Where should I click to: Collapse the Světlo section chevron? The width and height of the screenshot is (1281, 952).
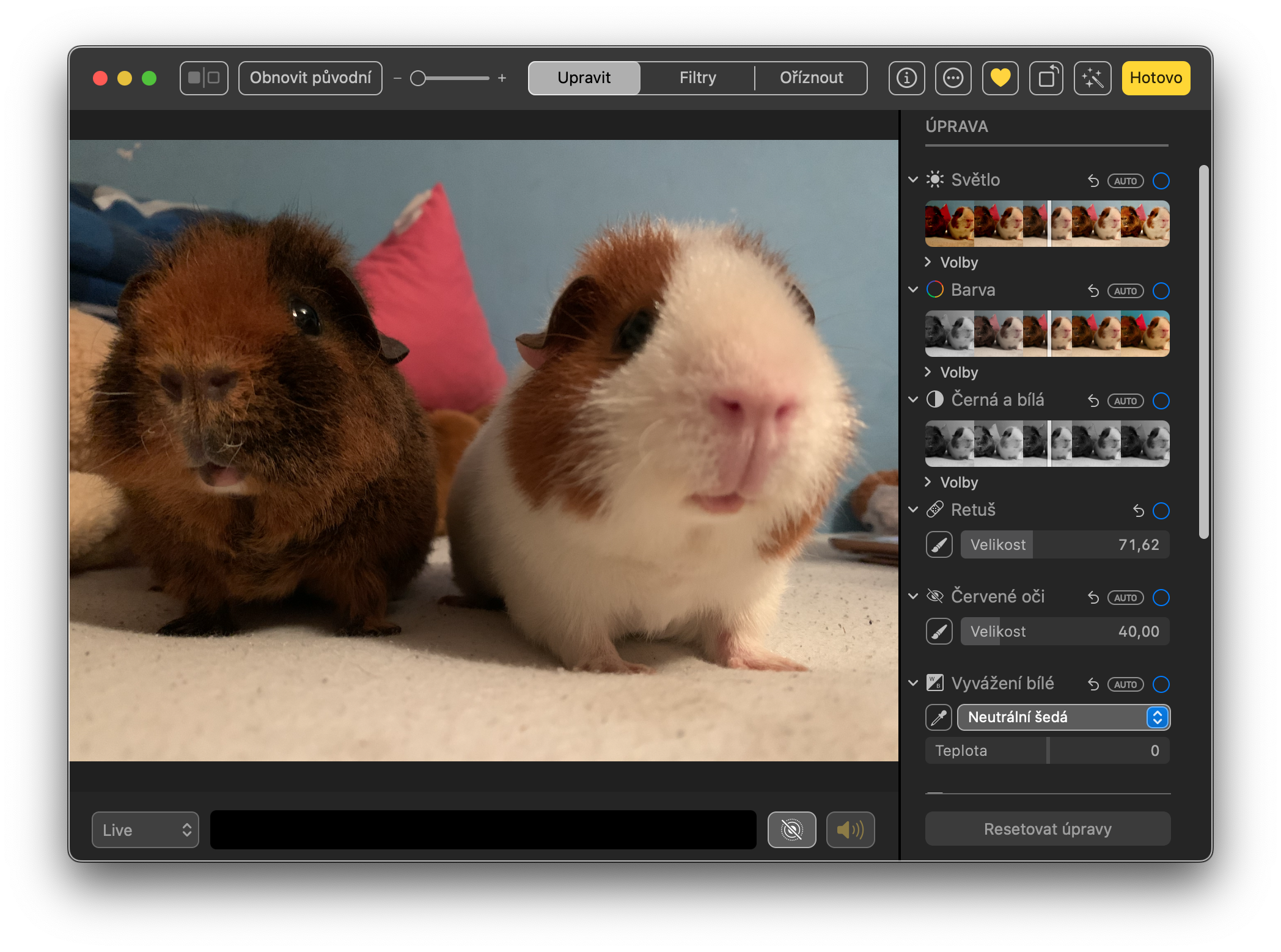pyautogui.click(x=913, y=180)
